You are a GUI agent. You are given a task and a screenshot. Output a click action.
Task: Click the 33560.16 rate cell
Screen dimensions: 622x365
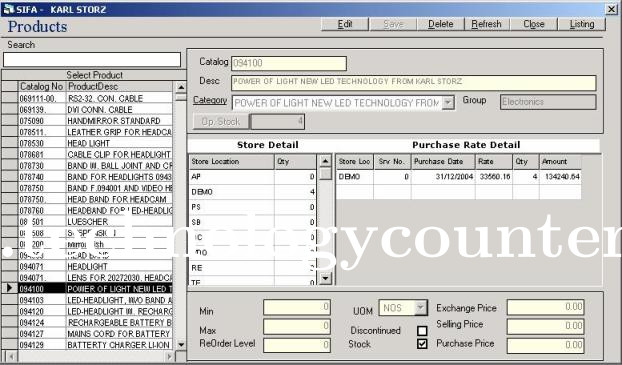(493, 177)
